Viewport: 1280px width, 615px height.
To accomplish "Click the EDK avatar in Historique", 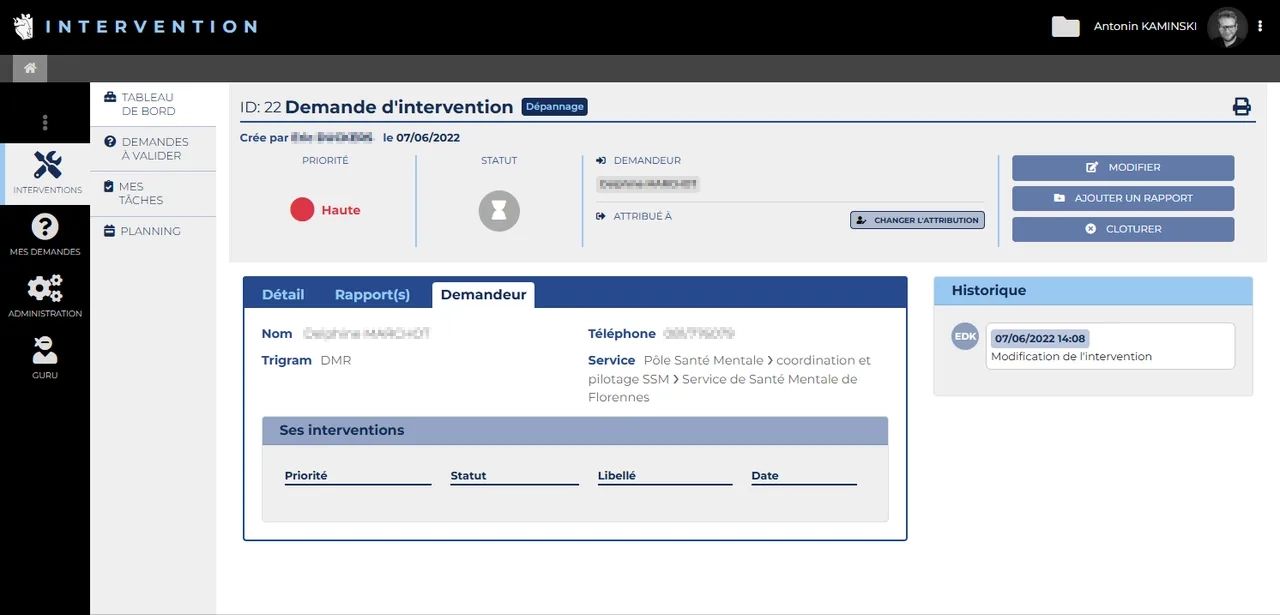I will pyautogui.click(x=965, y=337).
